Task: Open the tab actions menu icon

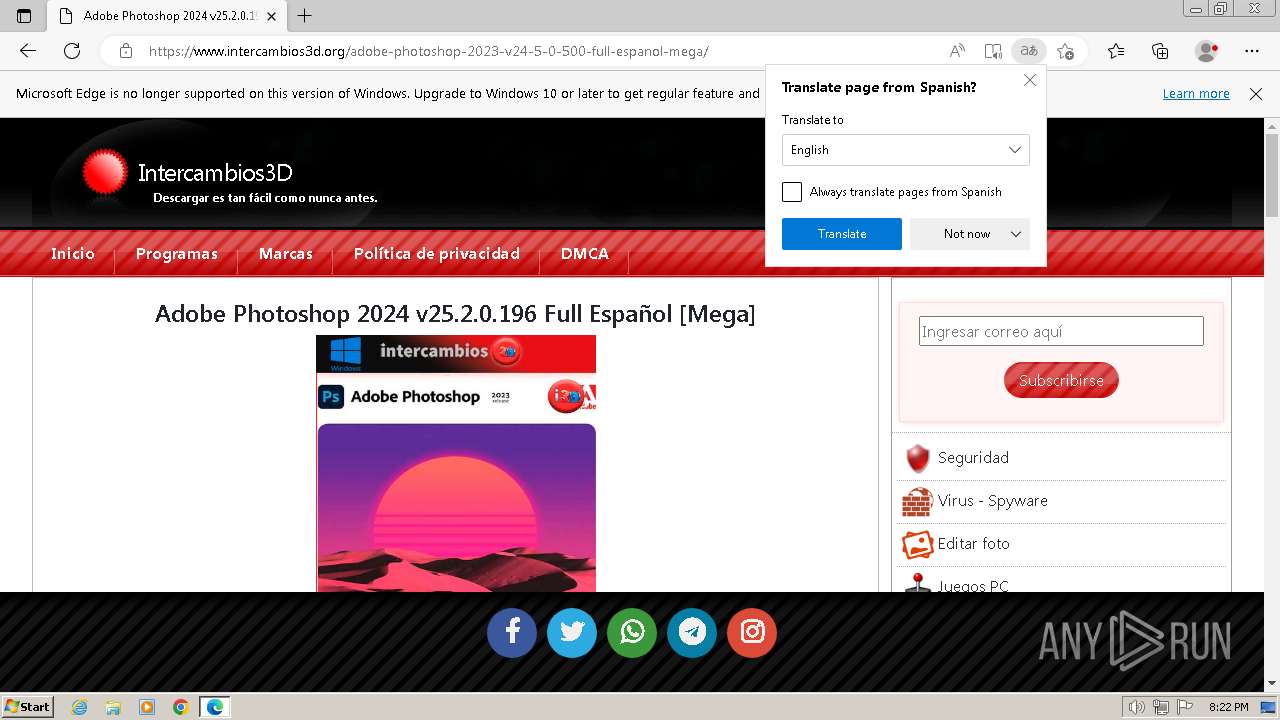Action: point(24,16)
